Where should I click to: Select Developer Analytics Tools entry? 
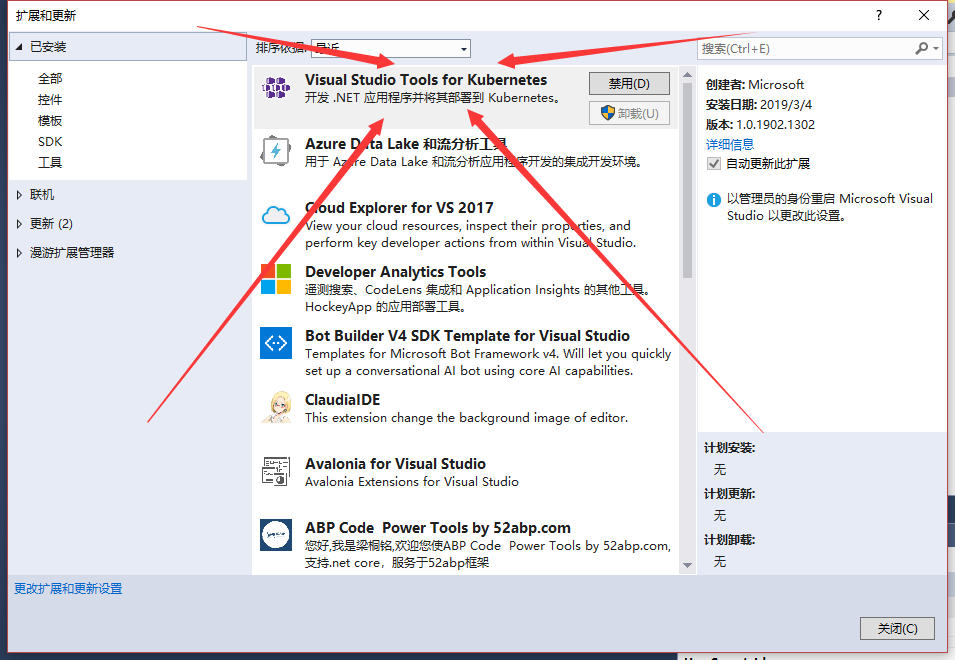coord(465,288)
